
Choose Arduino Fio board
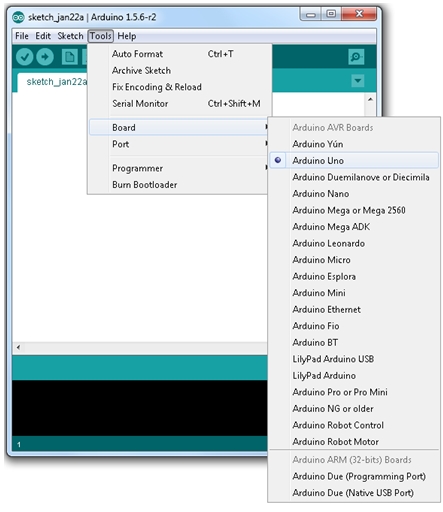[x=354, y=326]
